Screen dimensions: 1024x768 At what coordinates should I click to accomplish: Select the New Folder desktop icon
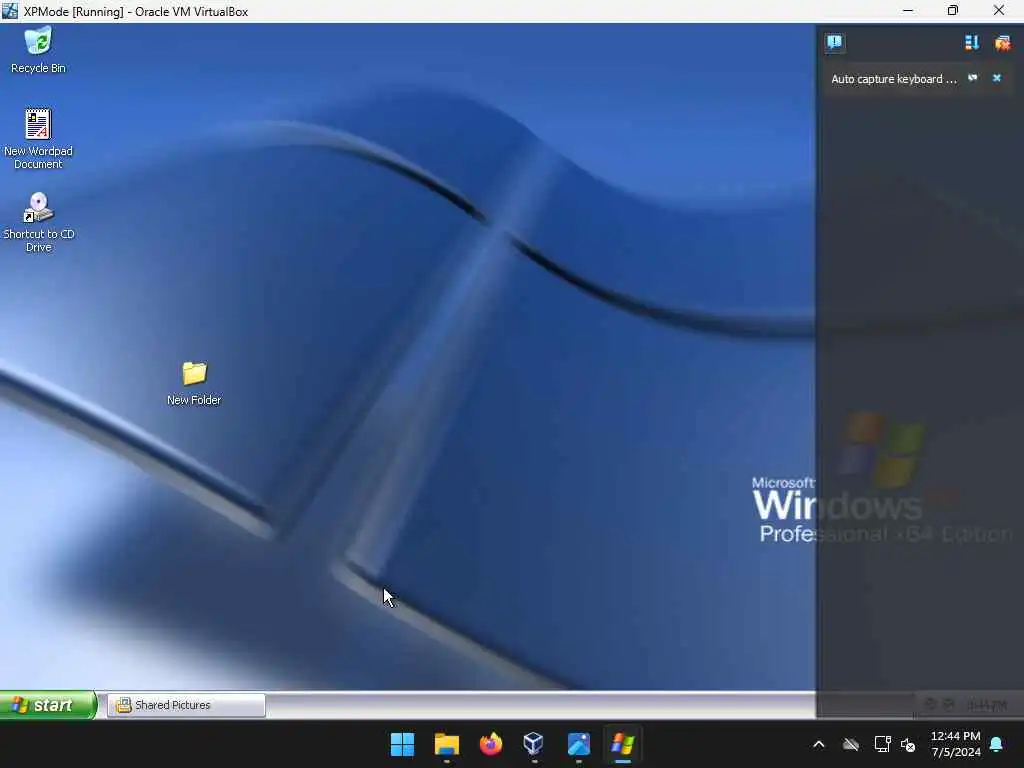[194, 383]
